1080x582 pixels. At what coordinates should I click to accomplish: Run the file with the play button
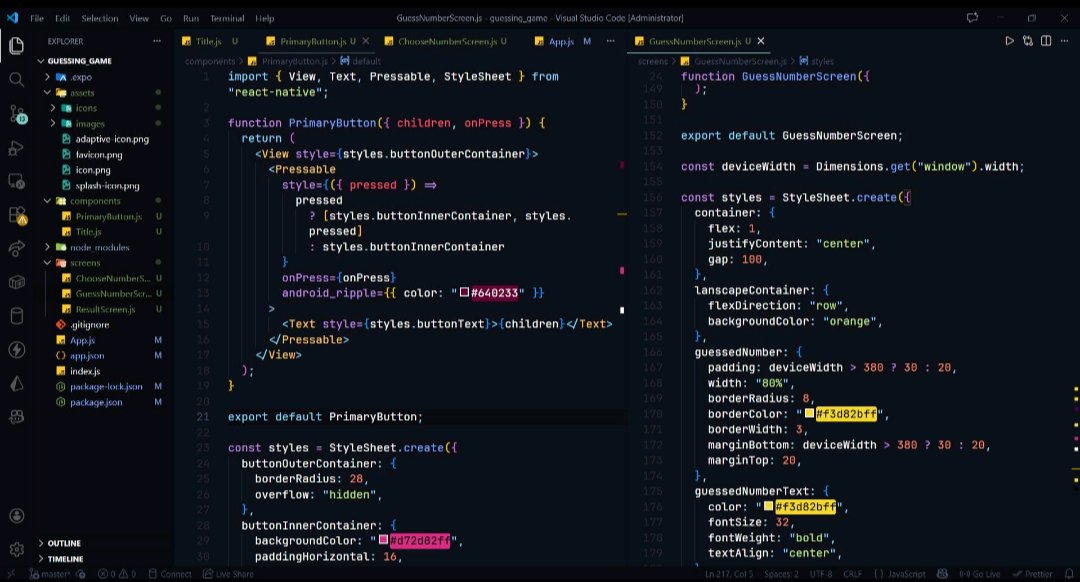[x=1010, y=41]
